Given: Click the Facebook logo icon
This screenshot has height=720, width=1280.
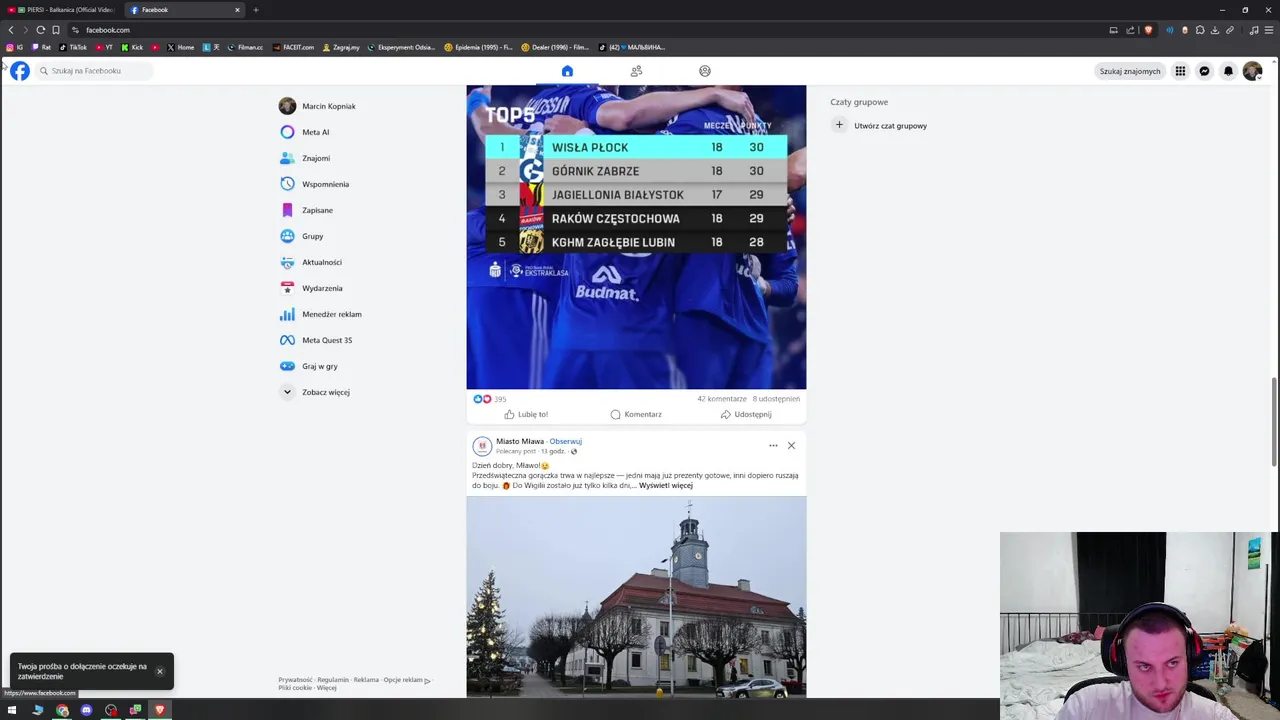Looking at the screenshot, I should click(20, 71).
